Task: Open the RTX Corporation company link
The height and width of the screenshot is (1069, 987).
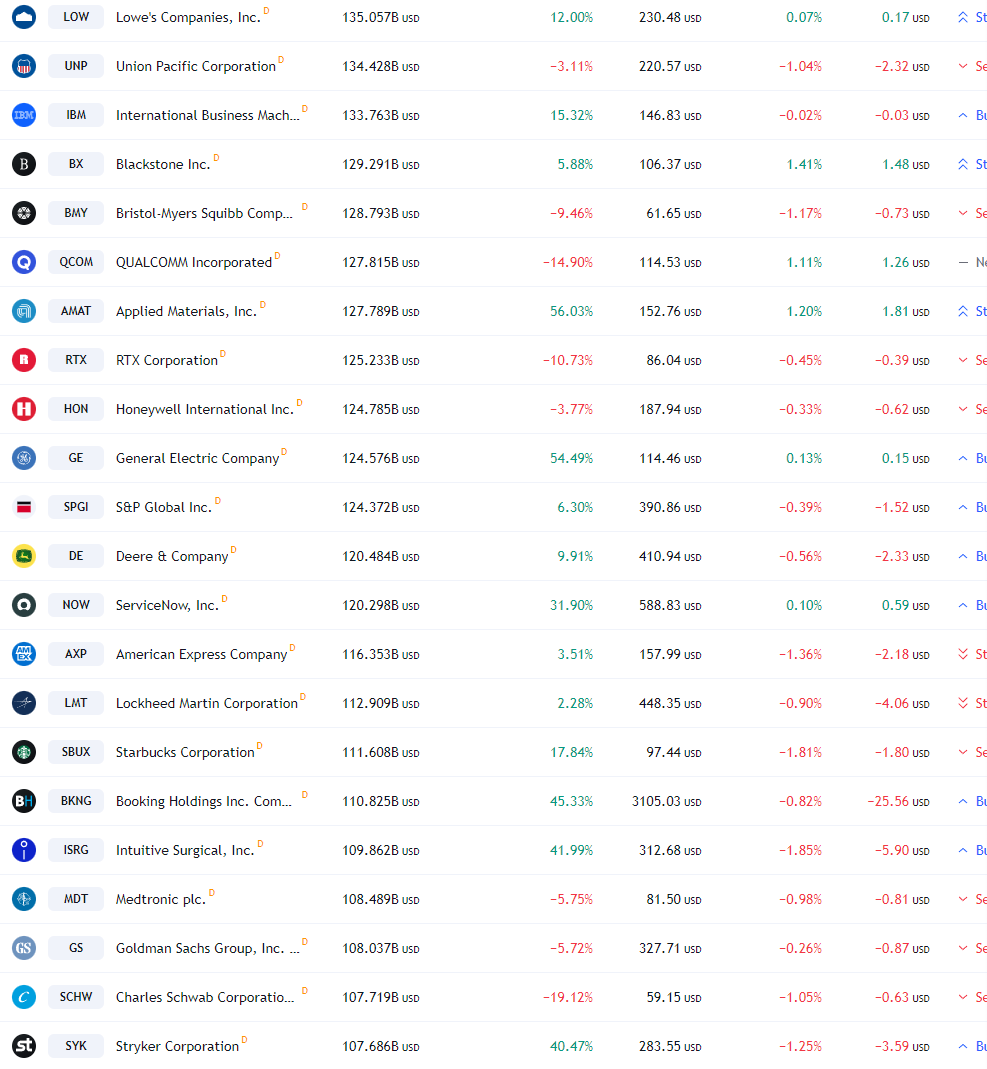Action: click(167, 360)
